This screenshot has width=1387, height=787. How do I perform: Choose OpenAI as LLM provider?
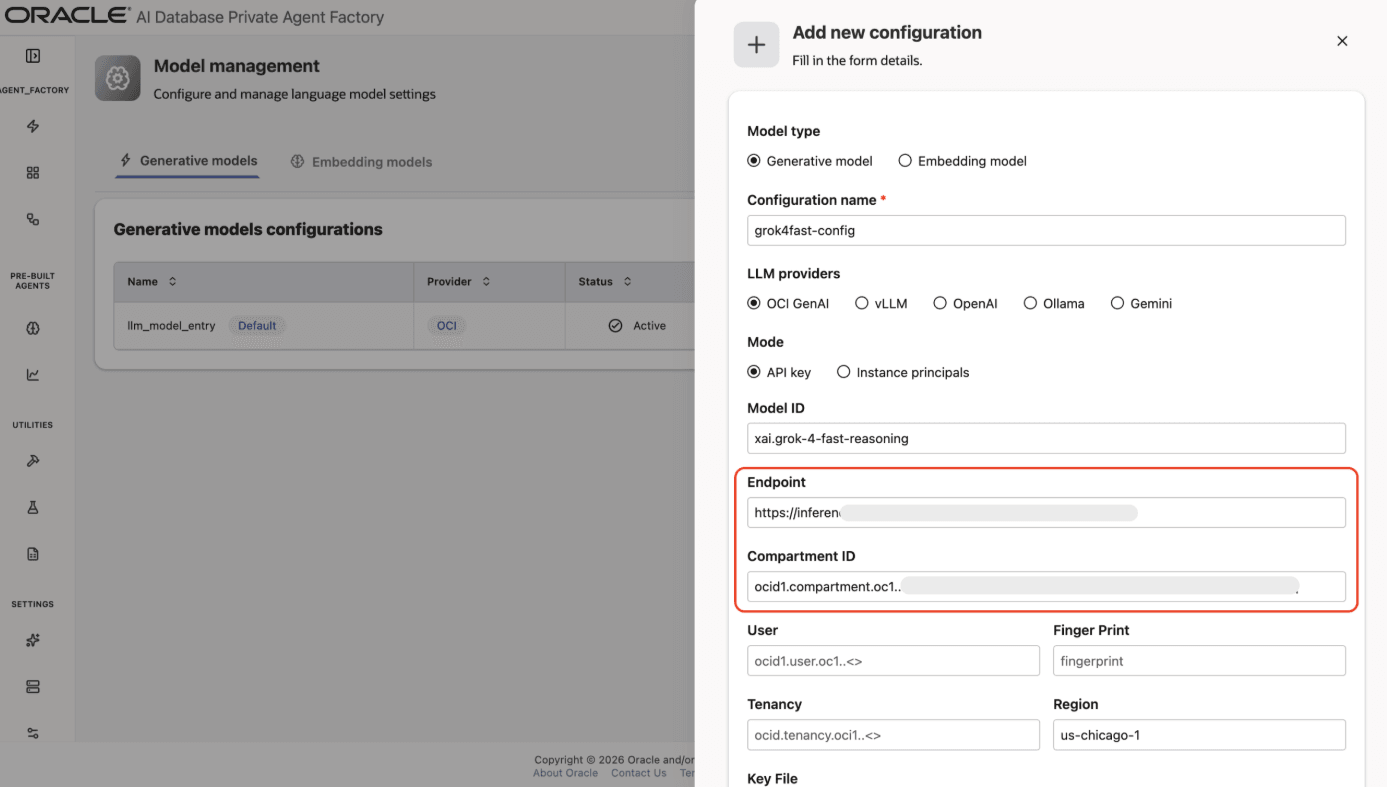tap(940, 303)
